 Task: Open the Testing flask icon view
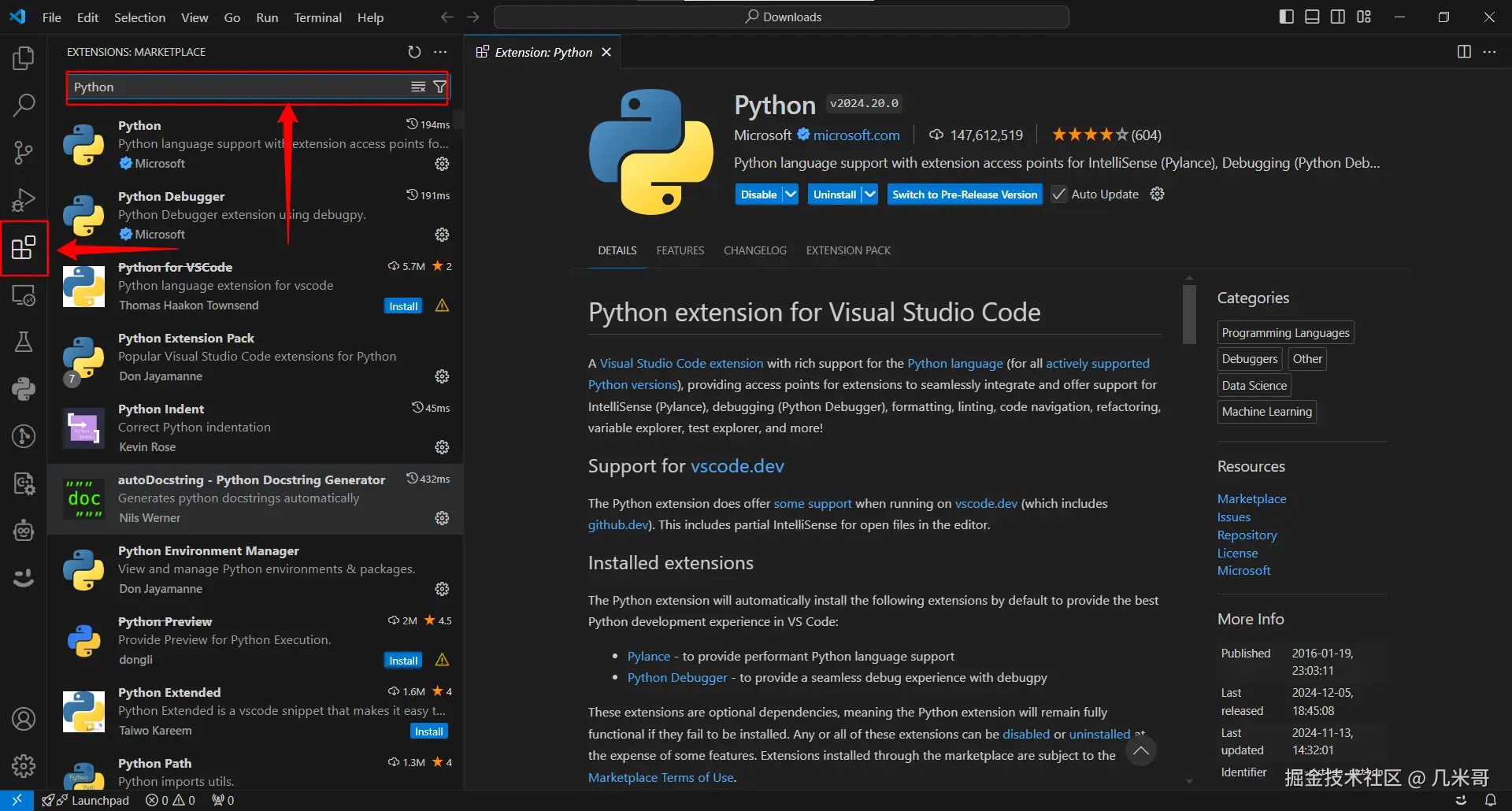point(24,342)
